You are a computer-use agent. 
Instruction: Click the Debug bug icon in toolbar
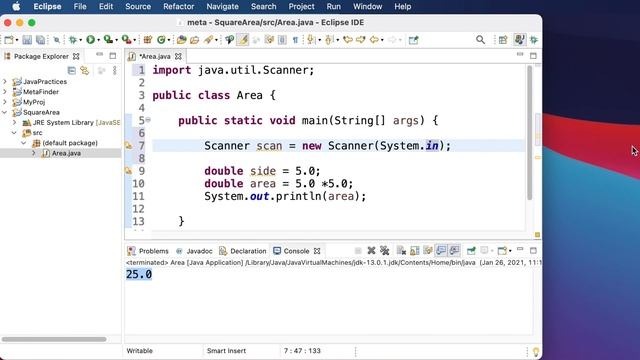[73, 40]
